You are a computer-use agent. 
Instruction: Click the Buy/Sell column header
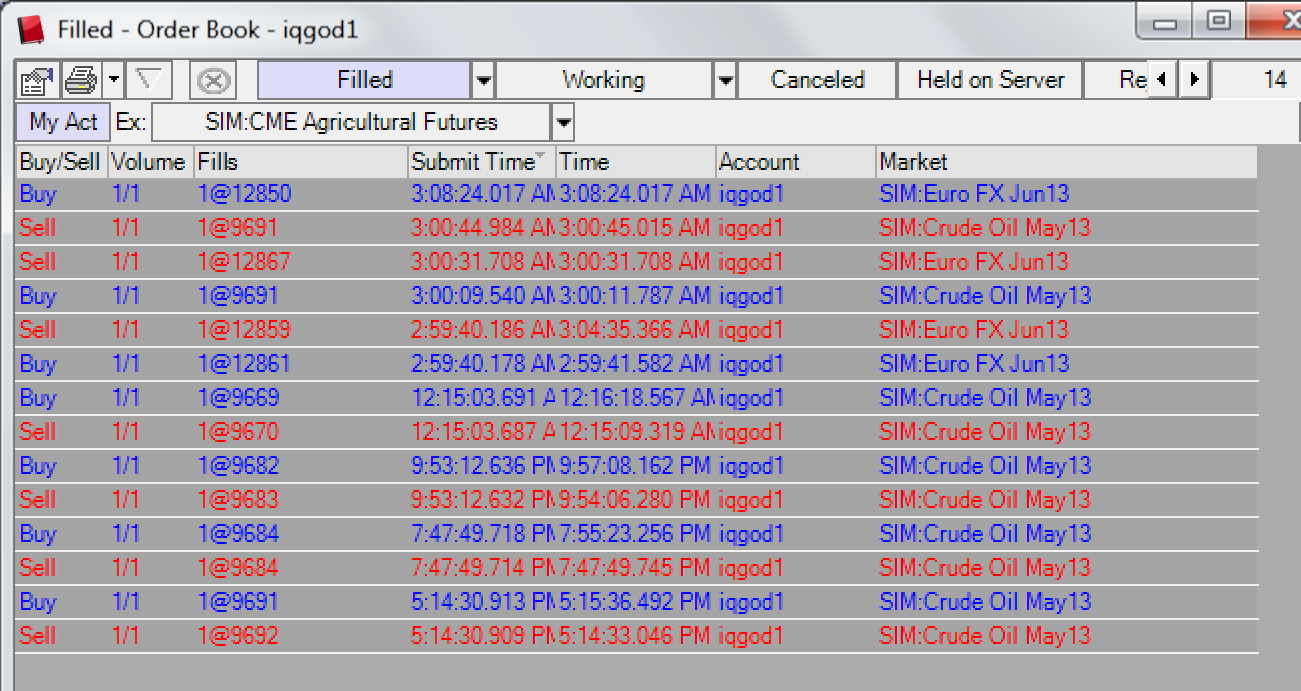(61, 162)
